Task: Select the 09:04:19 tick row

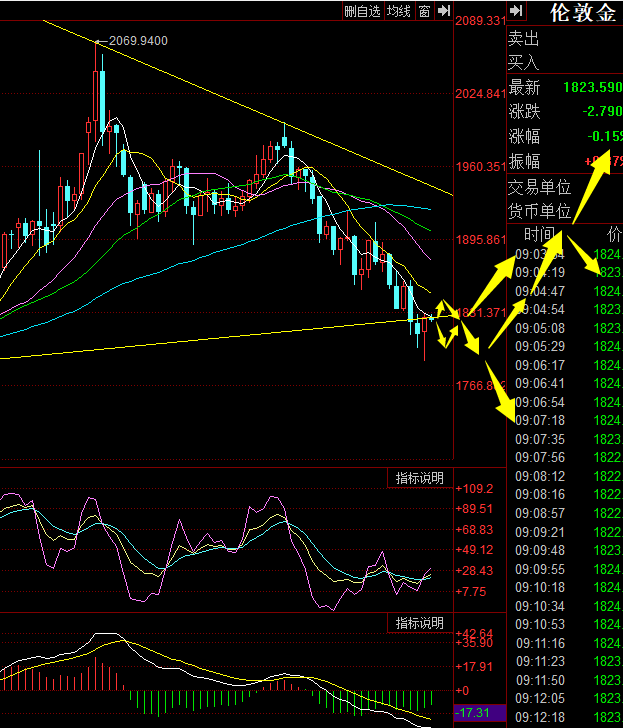Action: pos(569,272)
